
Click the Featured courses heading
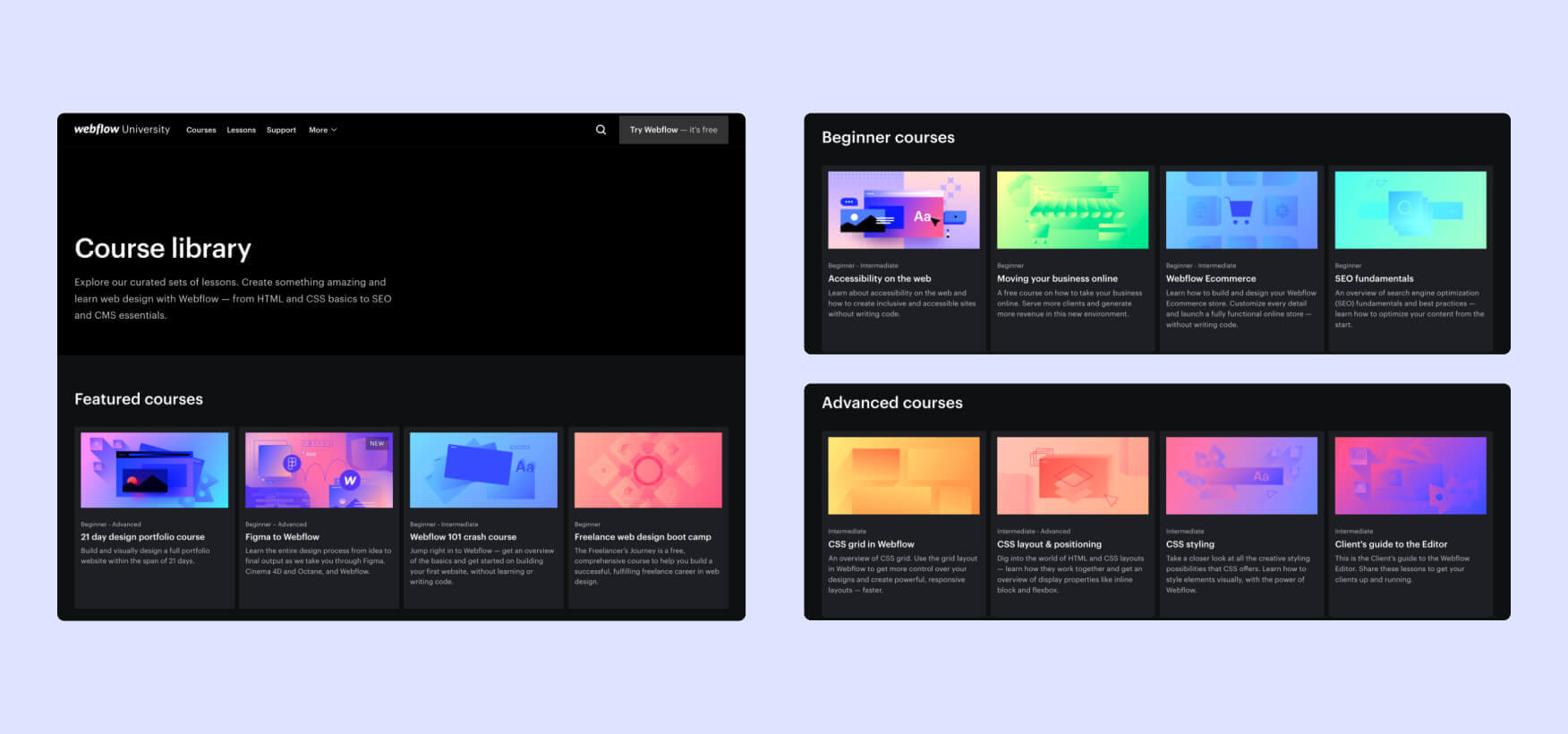pyautogui.click(x=139, y=399)
